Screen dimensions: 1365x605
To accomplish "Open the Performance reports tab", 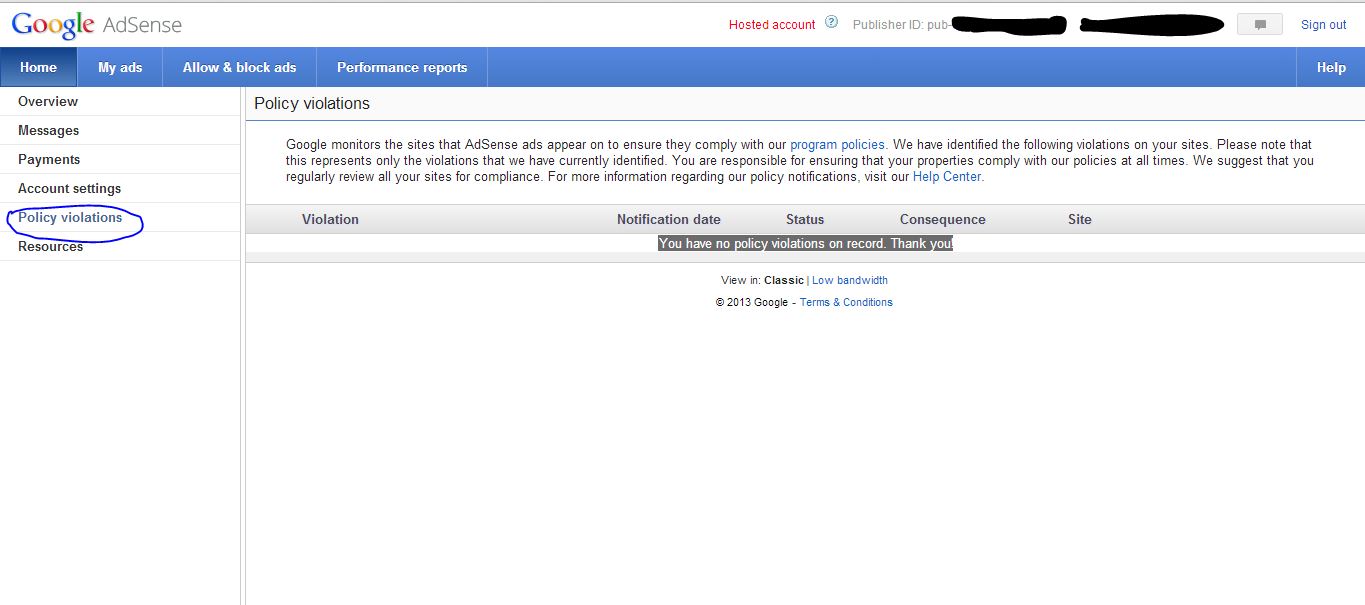I will pyautogui.click(x=401, y=67).
